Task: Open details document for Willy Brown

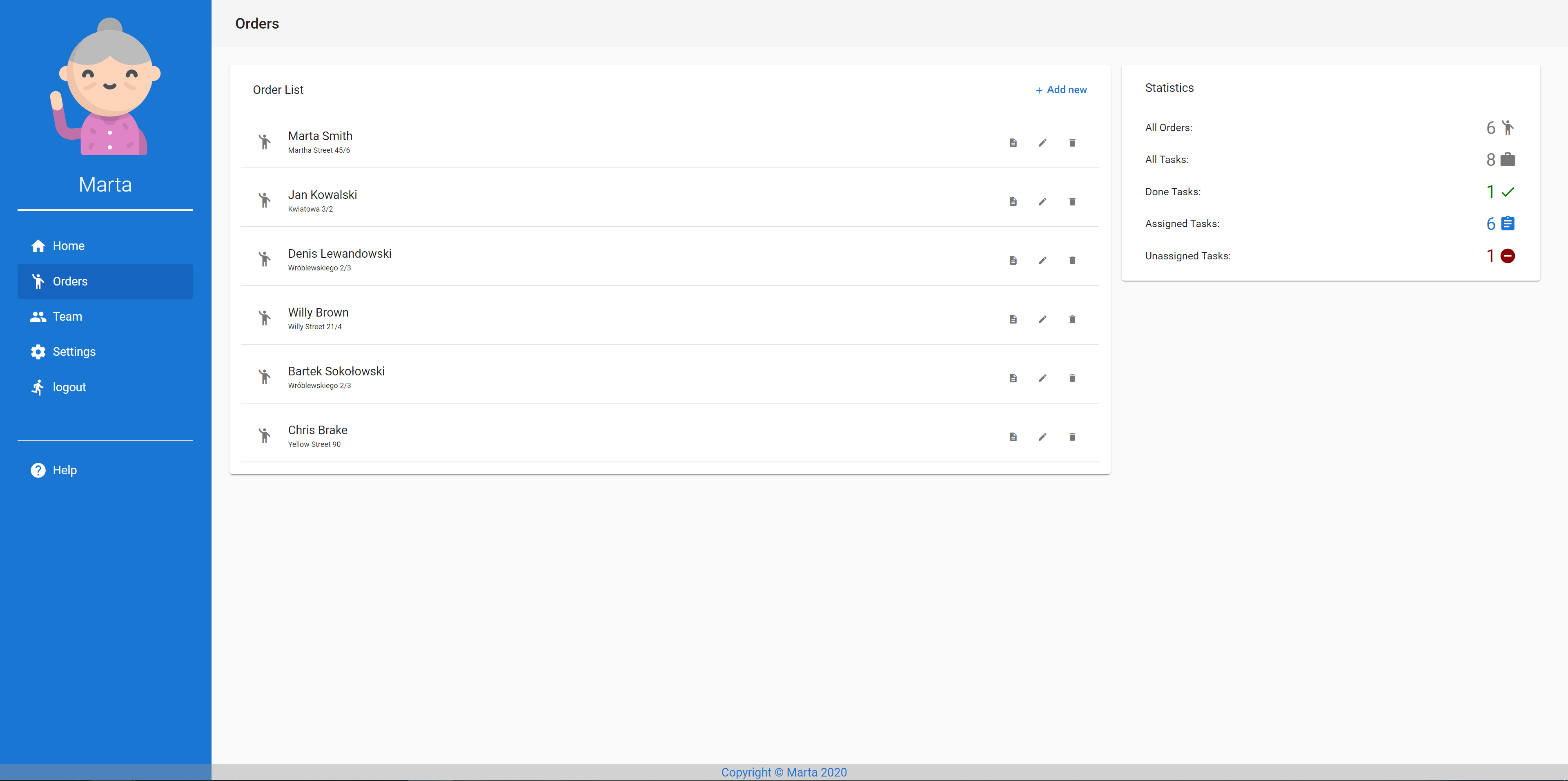Action: [1013, 319]
